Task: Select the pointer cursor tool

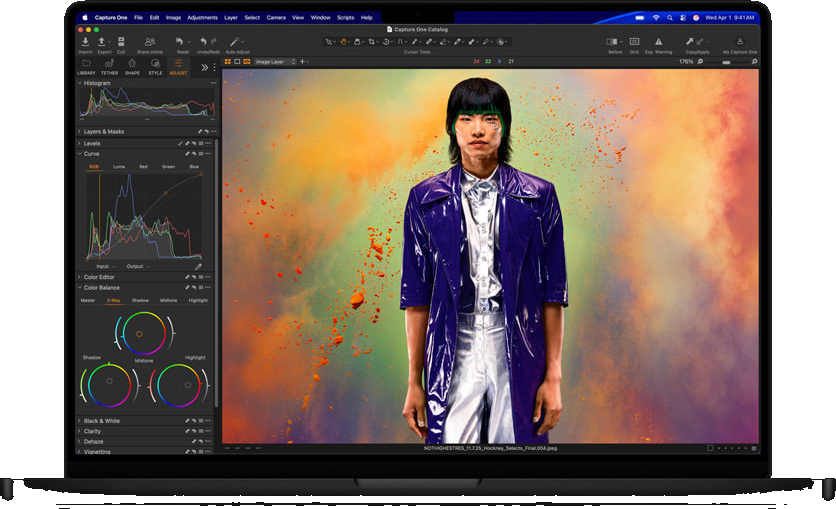Action: 329,42
